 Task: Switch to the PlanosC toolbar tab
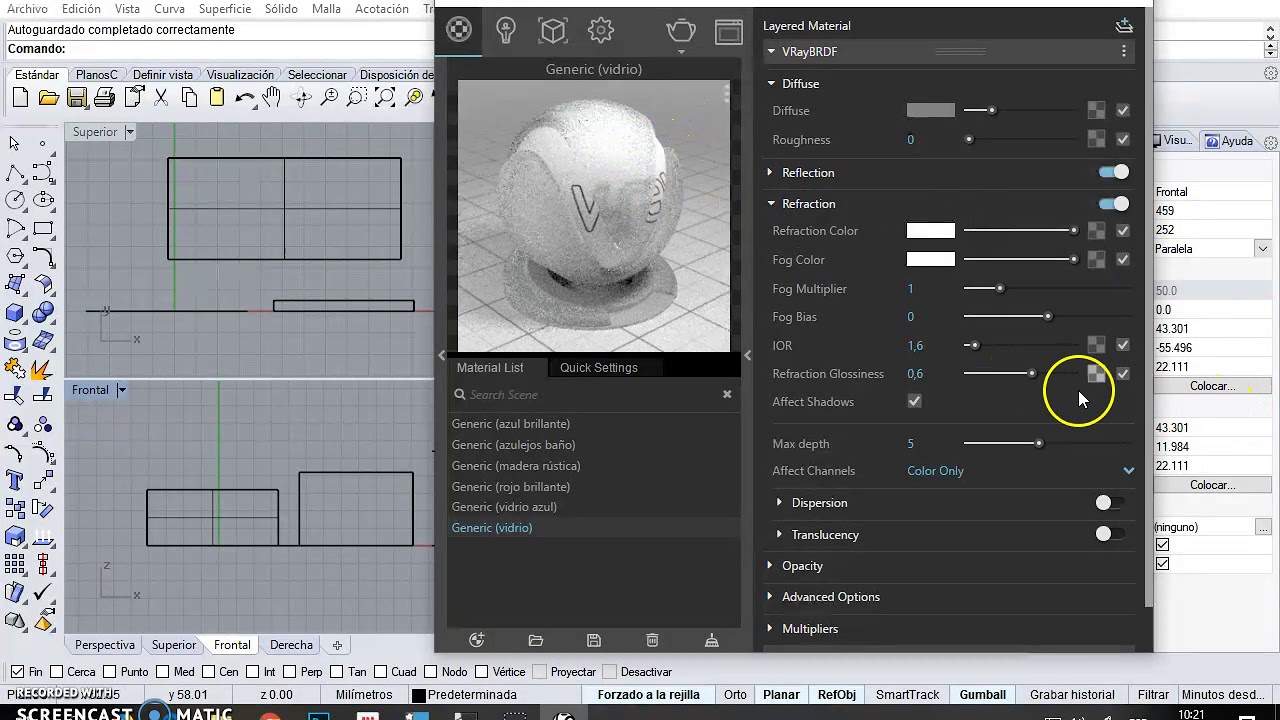pos(96,75)
